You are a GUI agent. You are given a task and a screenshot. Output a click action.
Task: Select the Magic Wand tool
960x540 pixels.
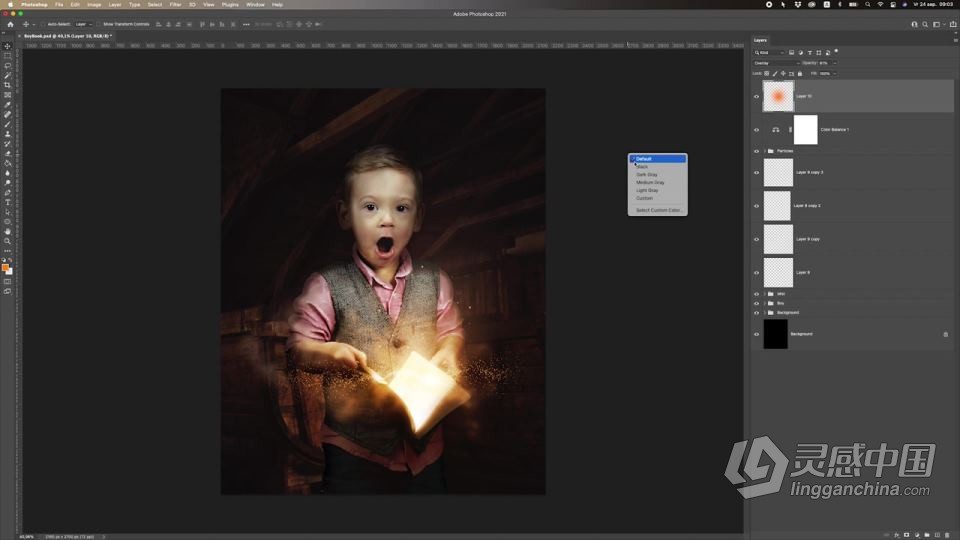(x=7, y=75)
